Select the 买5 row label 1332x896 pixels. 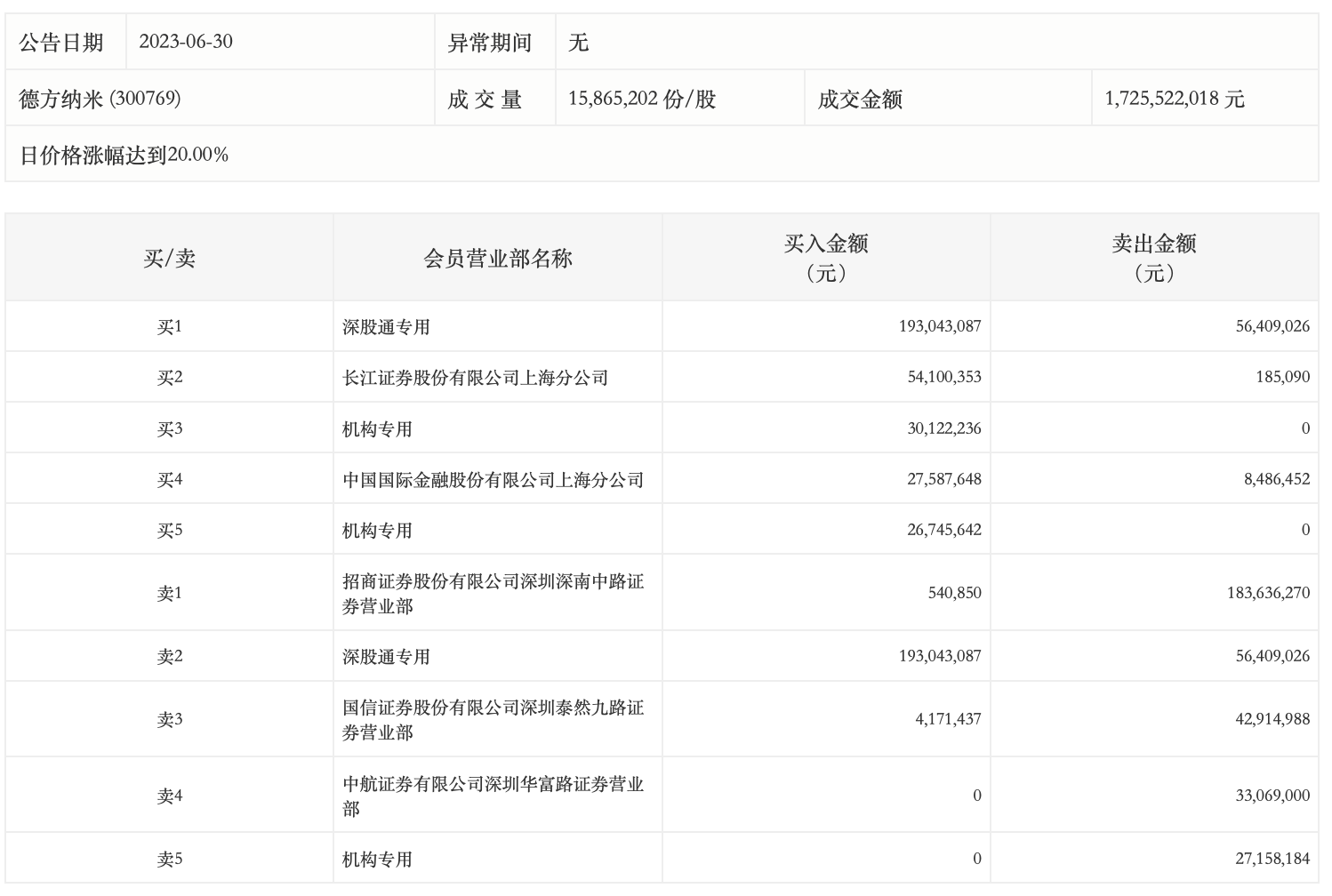click(x=169, y=530)
